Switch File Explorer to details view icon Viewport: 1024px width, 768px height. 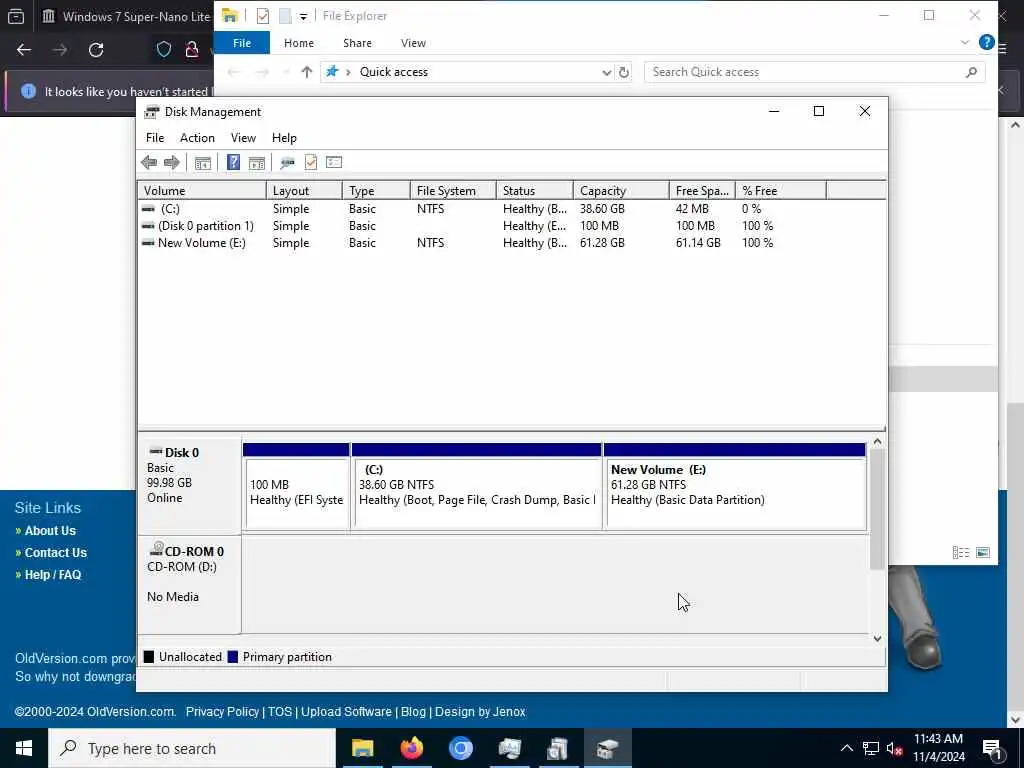pos(961,552)
